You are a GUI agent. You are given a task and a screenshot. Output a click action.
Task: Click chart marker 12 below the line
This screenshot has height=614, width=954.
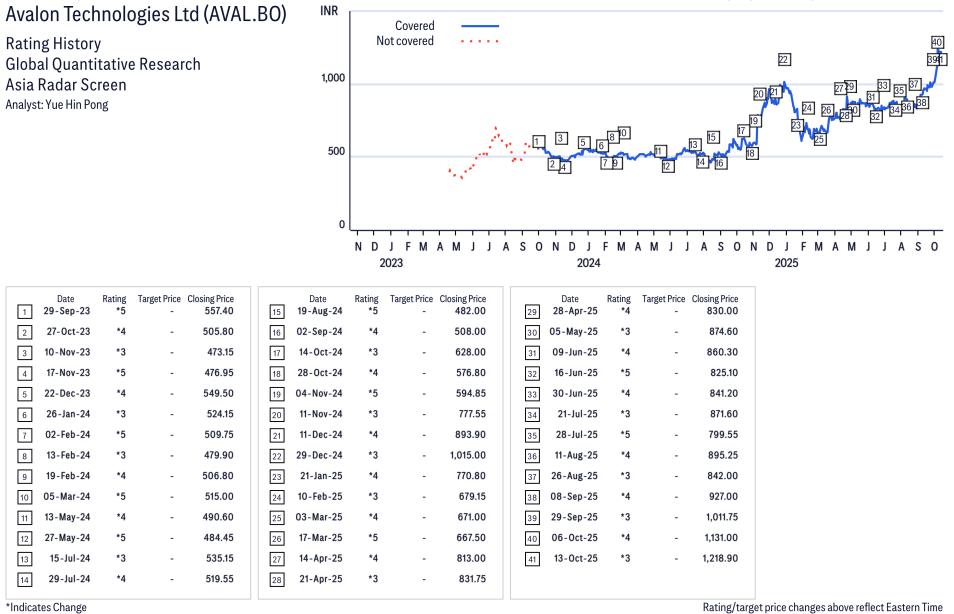point(667,166)
